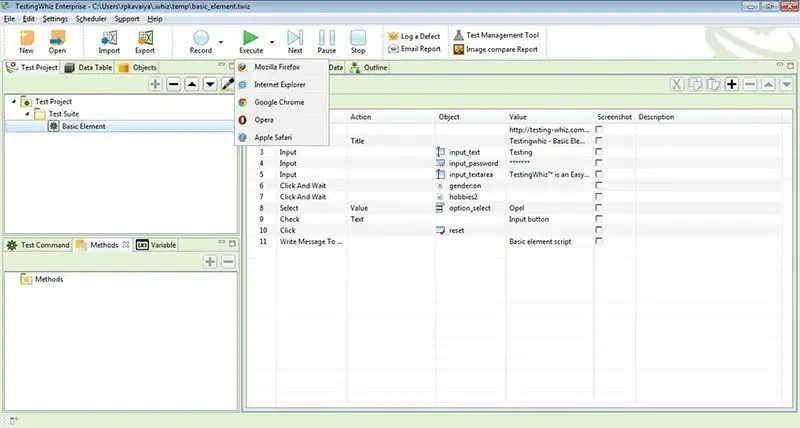Click the Export toolbar icon
This screenshot has width=800, height=428.
point(145,41)
